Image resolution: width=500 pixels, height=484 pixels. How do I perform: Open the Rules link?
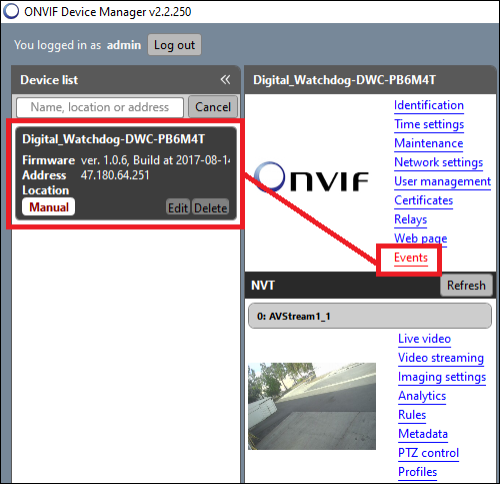412,415
